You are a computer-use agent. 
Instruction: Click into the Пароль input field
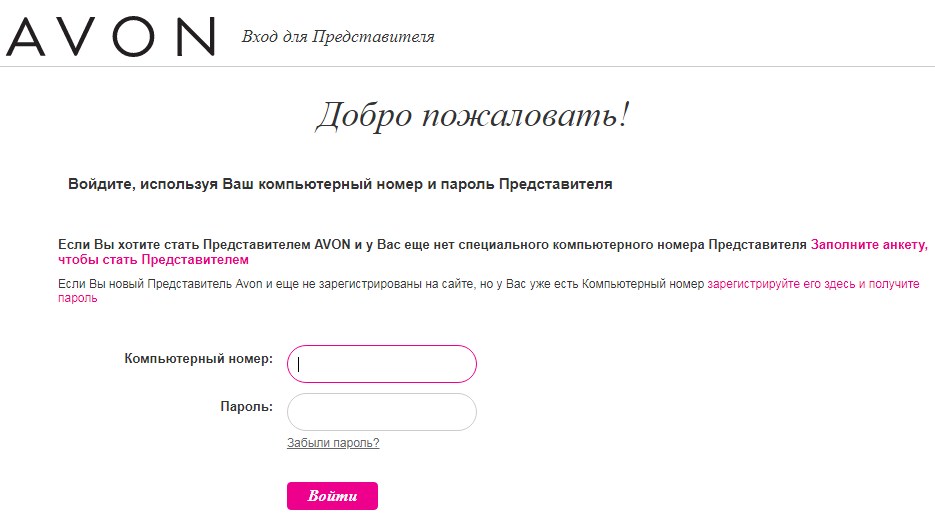(381, 412)
